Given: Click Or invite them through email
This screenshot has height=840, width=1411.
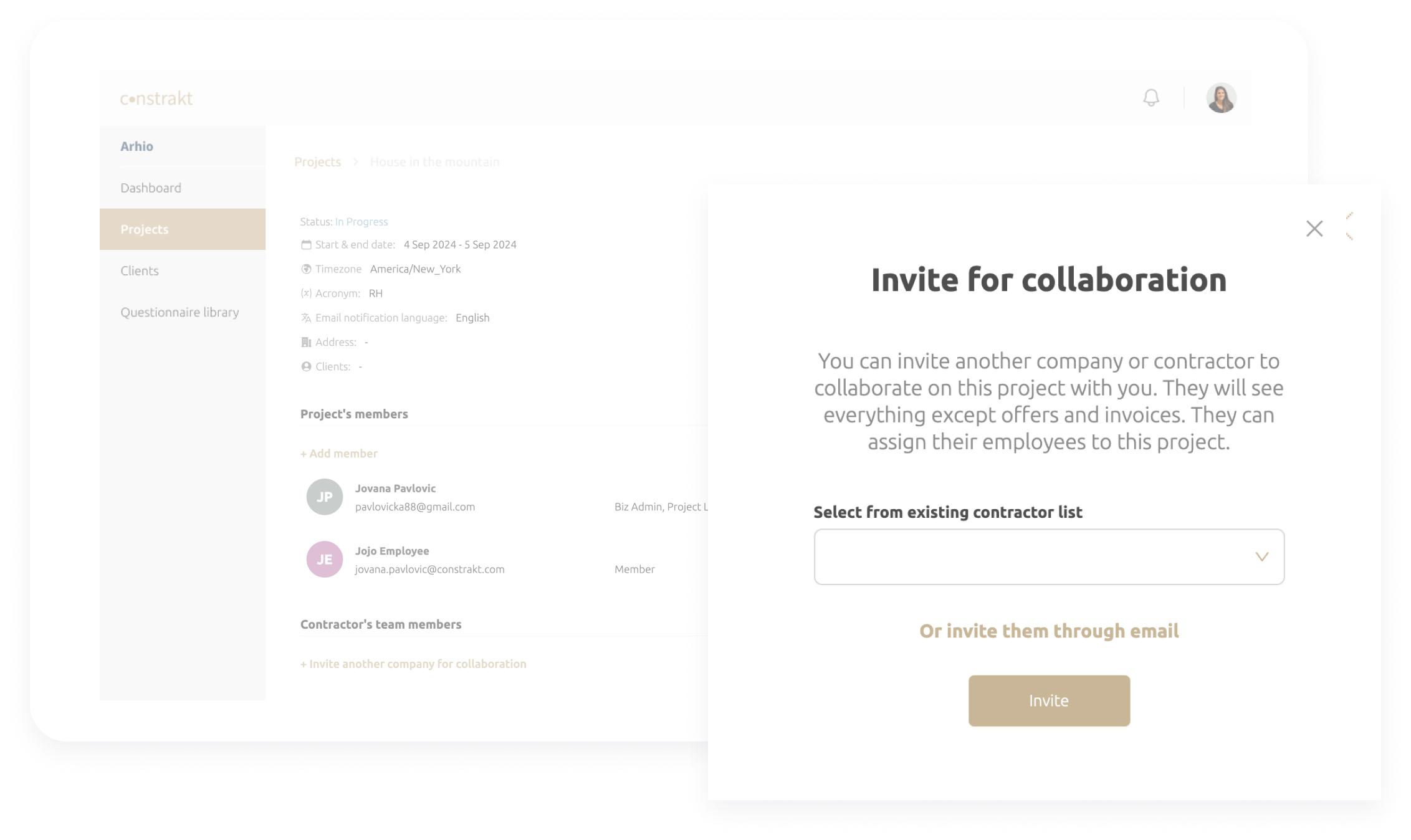Looking at the screenshot, I should 1049,631.
